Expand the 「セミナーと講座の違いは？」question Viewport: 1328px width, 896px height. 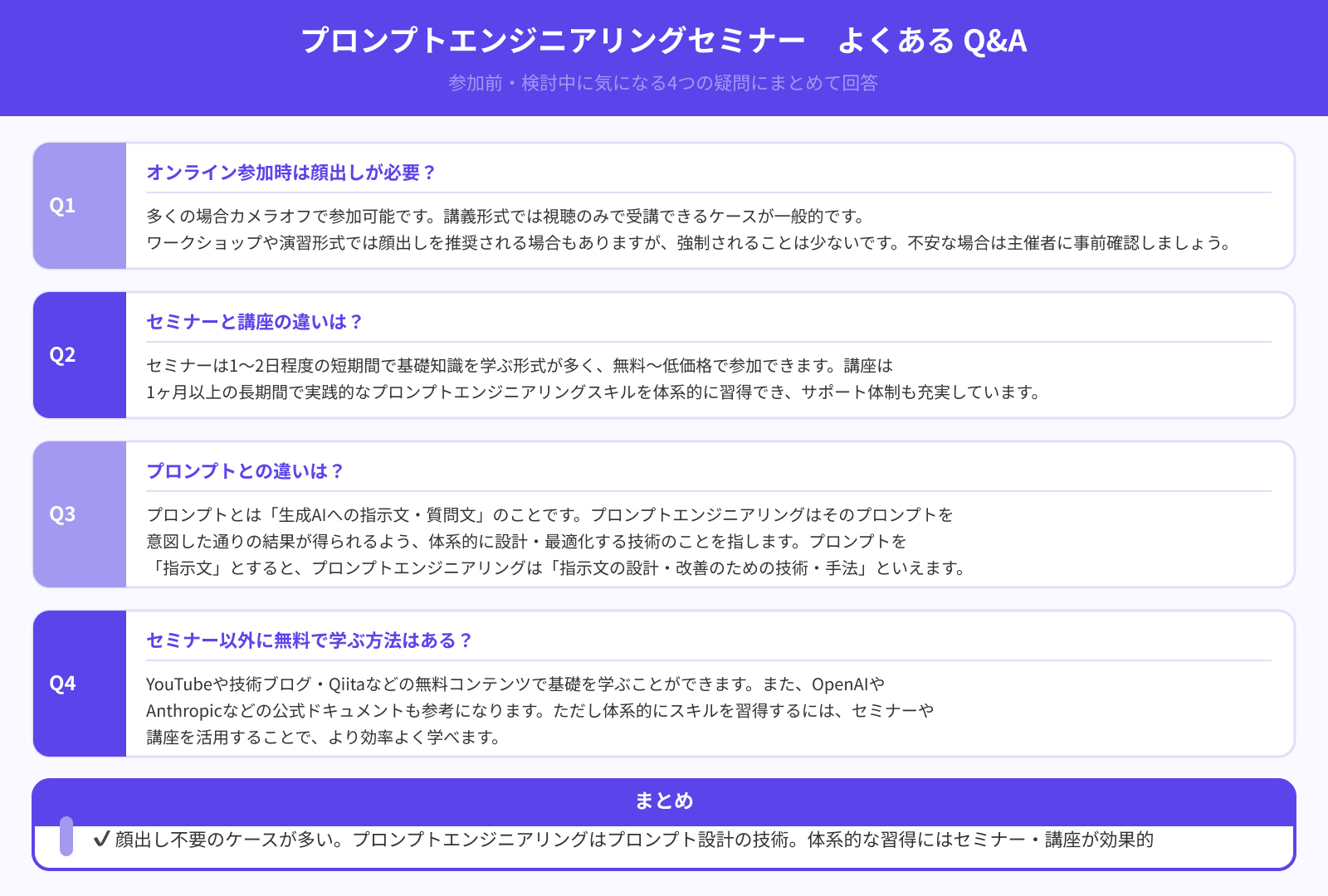pyautogui.click(x=255, y=323)
